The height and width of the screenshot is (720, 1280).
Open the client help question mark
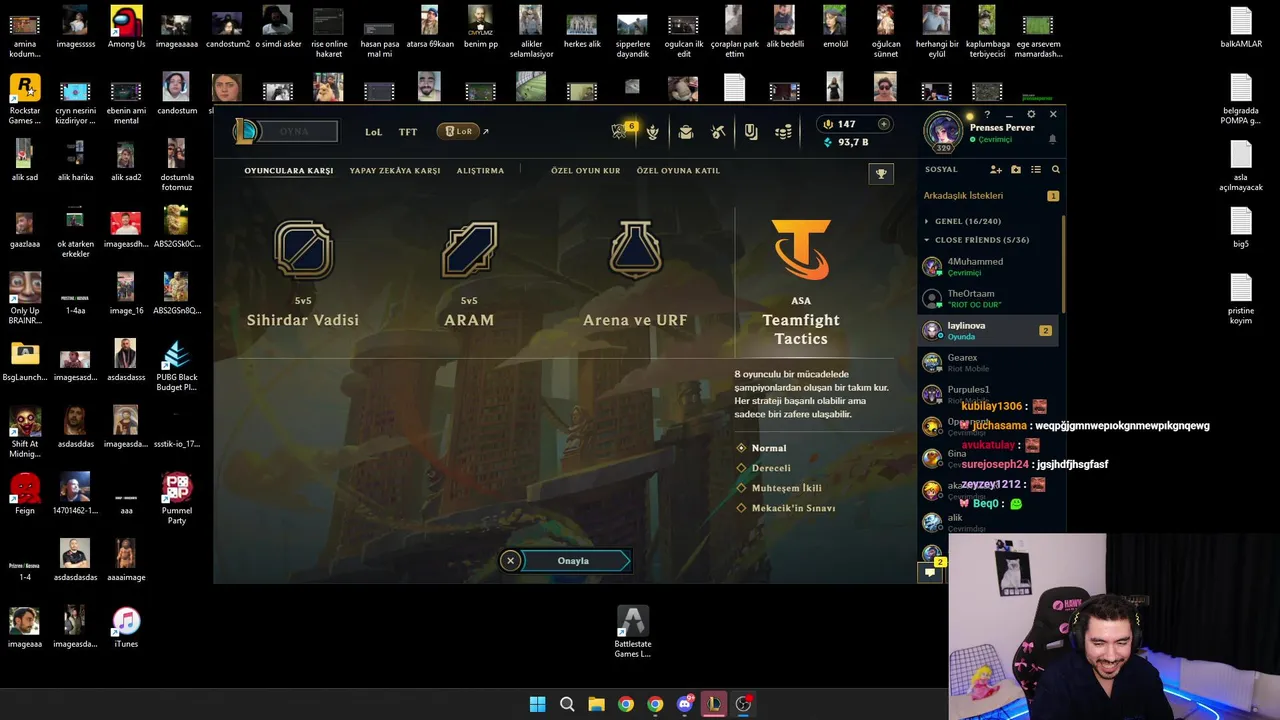tap(987, 115)
